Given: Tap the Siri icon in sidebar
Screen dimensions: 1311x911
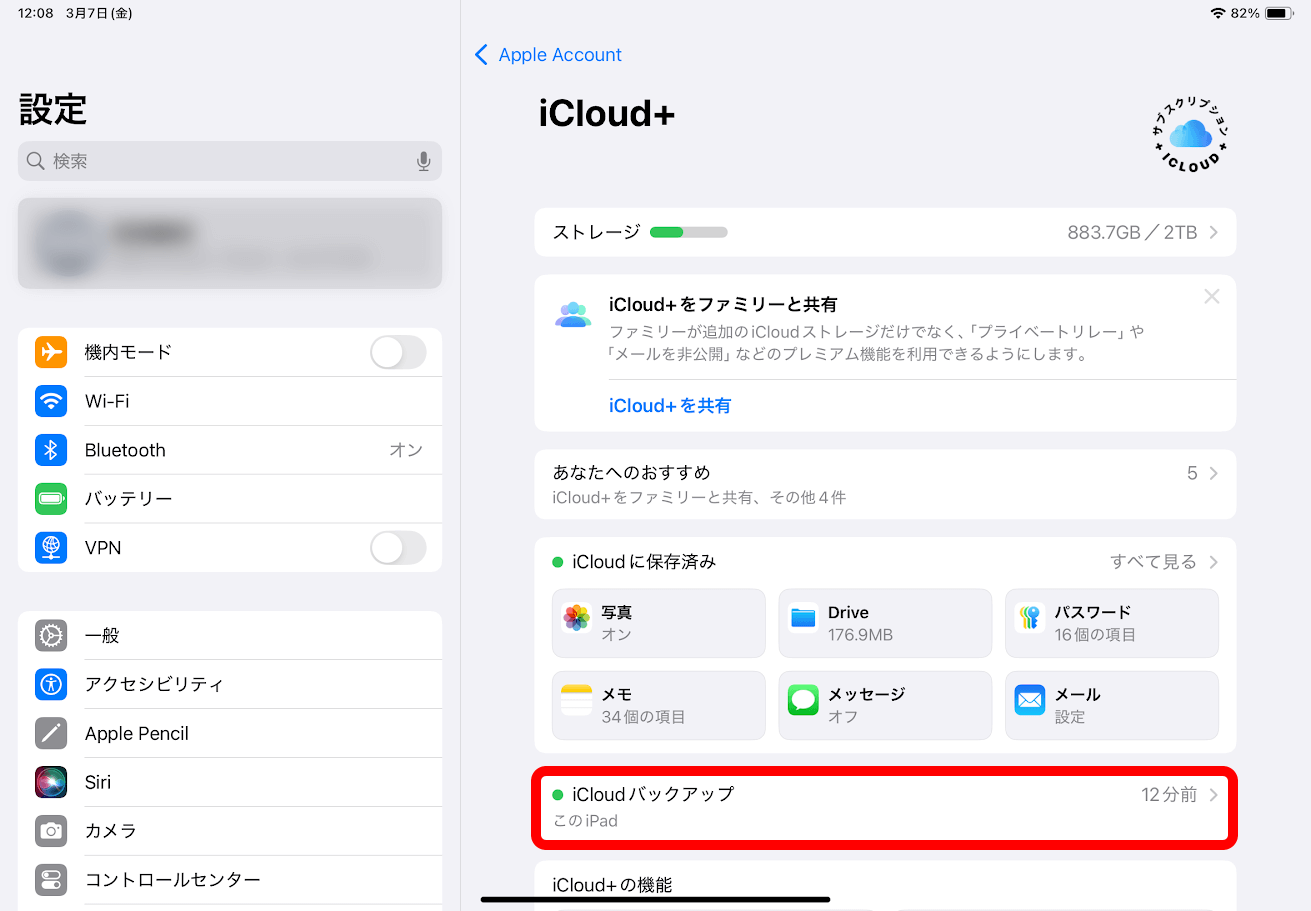Looking at the screenshot, I should pos(51,782).
